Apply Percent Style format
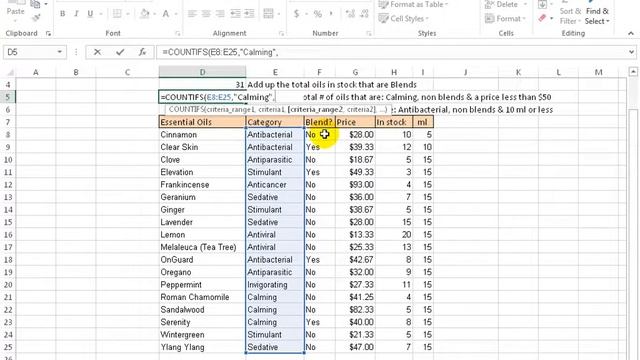The width and height of the screenshot is (640, 360). (x=318, y=14)
